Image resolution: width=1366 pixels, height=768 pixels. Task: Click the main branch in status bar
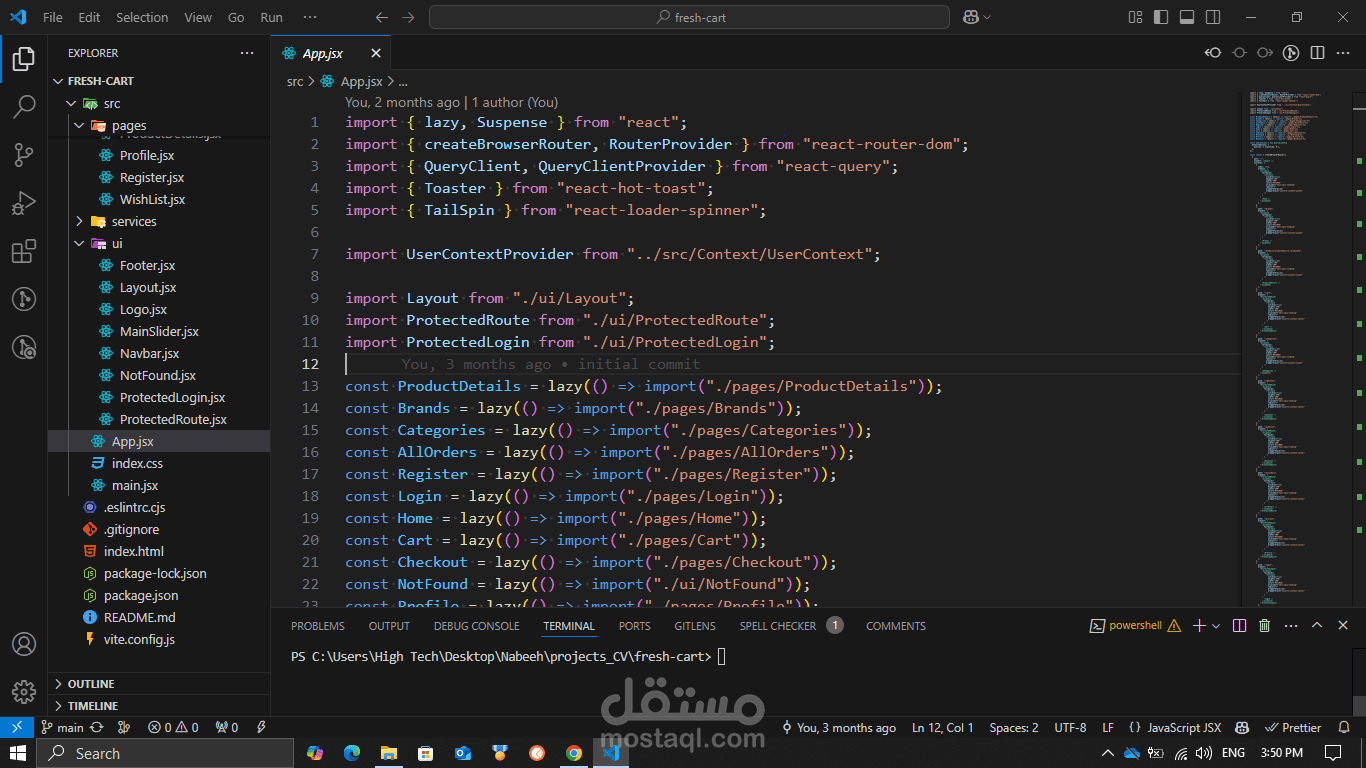coord(62,728)
